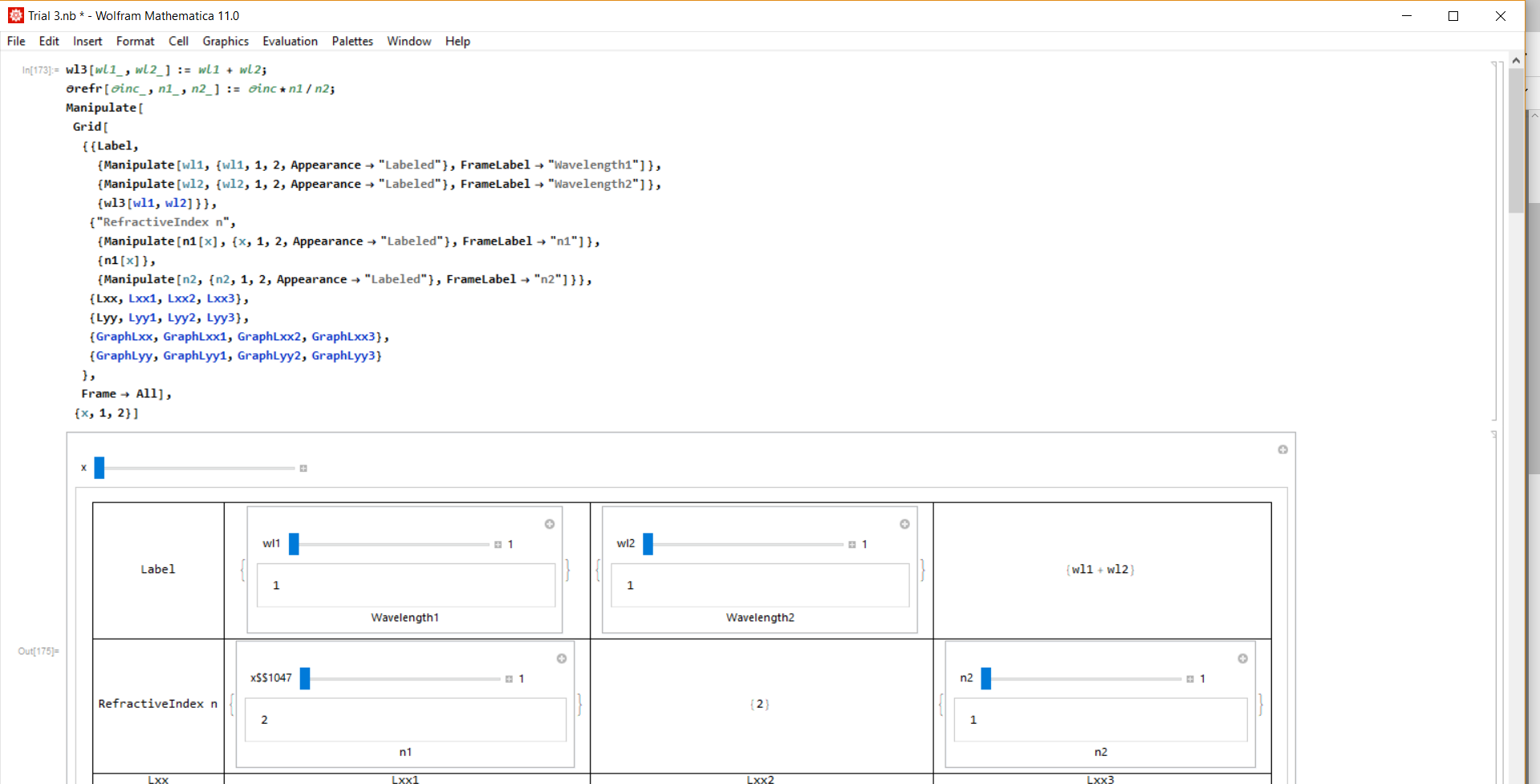Click the {2} output grid cell
This screenshot has width=1540, height=784.
[x=760, y=705]
